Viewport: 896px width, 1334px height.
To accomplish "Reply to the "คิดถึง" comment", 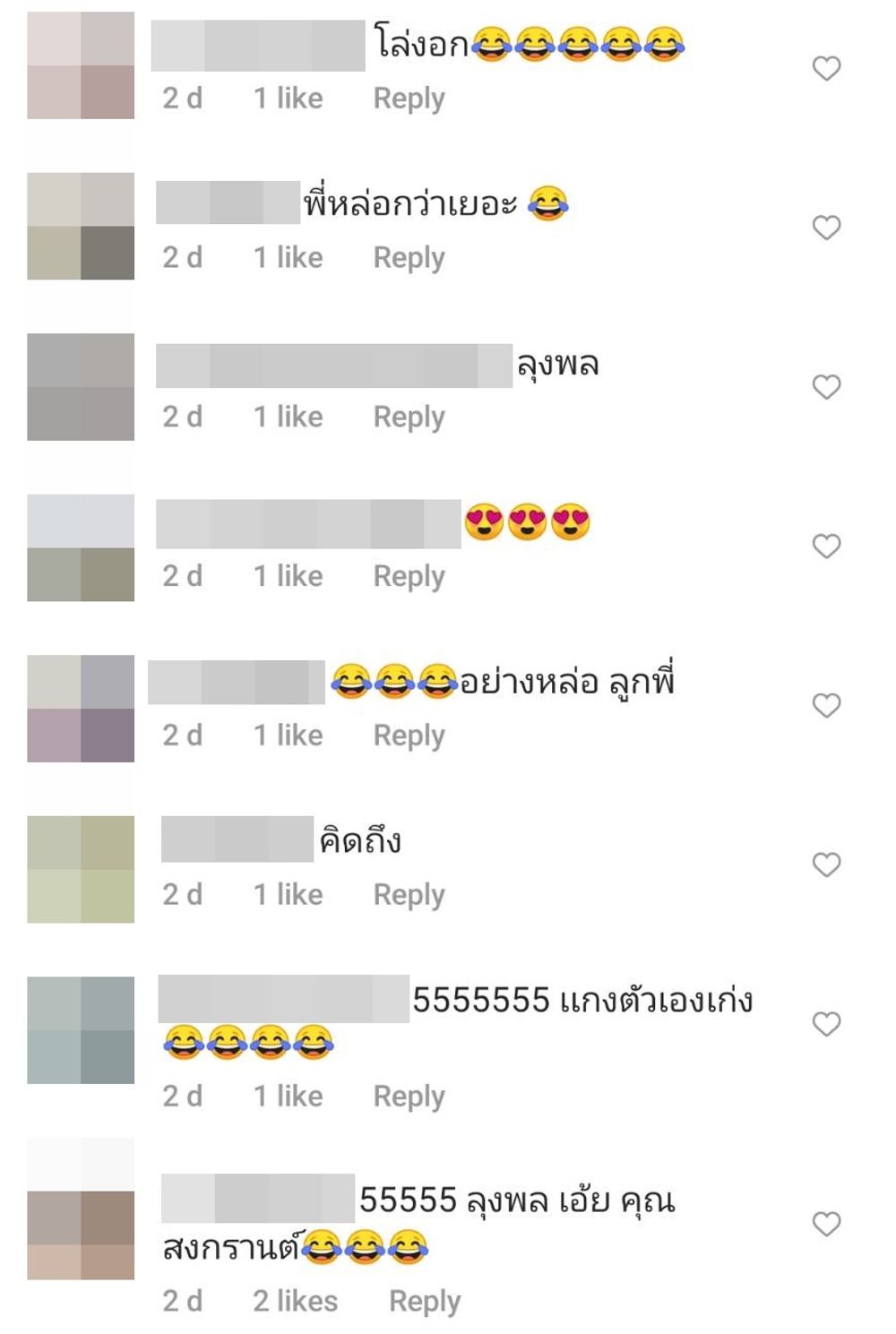I will pyautogui.click(x=409, y=895).
